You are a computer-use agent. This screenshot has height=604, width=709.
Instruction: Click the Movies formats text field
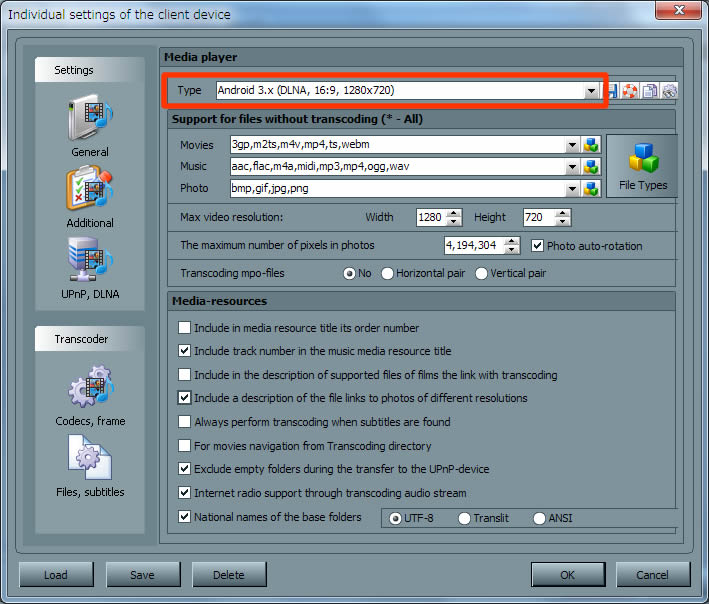pyautogui.click(x=397, y=145)
